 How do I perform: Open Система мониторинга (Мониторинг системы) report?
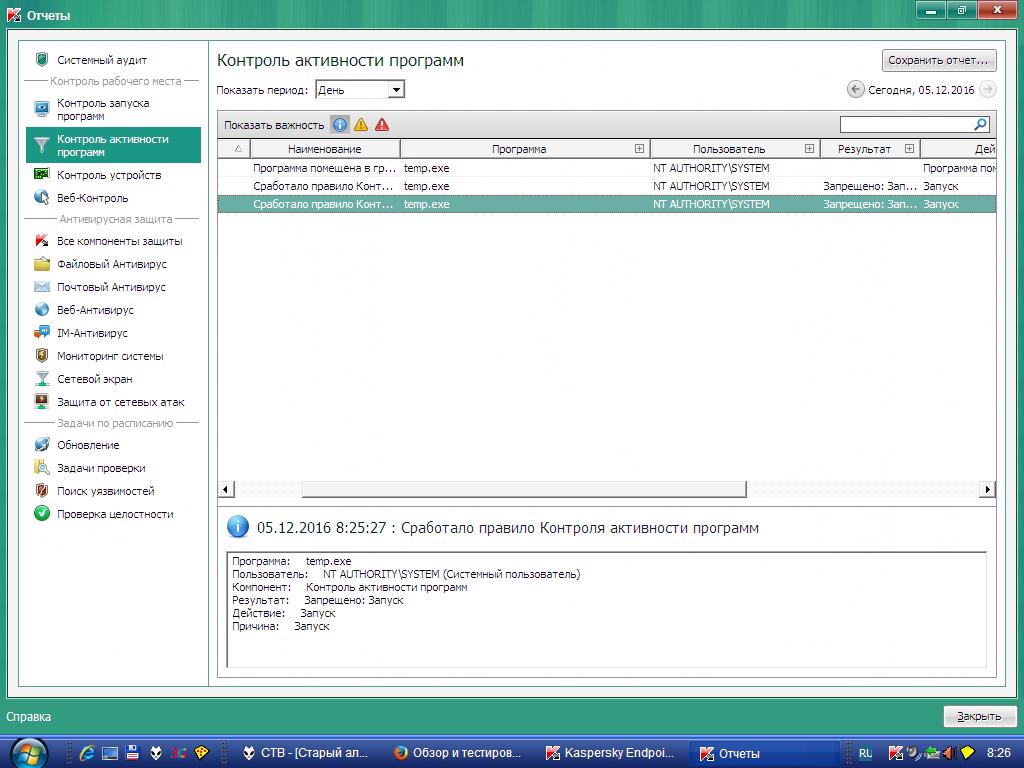click(110, 356)
